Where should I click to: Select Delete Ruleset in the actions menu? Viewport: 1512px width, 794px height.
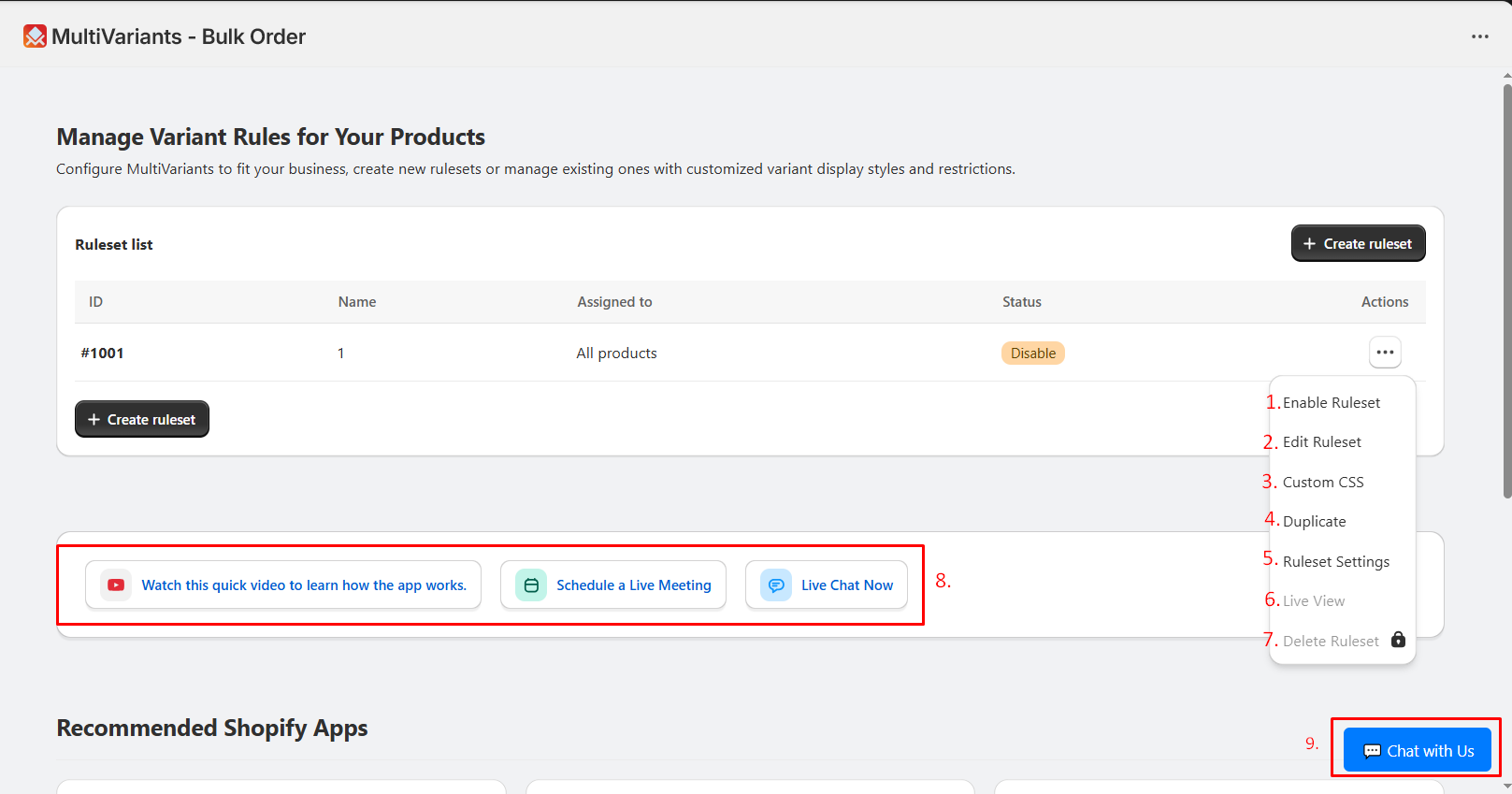(x=1331, y=641)
